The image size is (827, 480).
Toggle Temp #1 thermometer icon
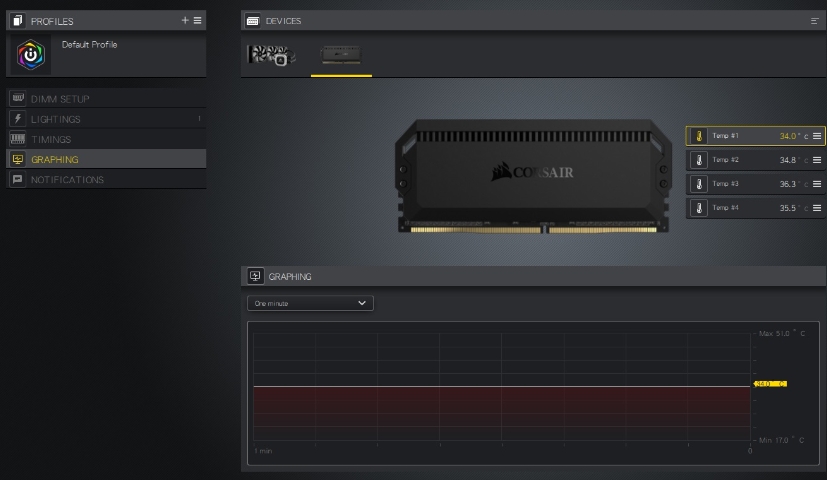click(699, 136)
